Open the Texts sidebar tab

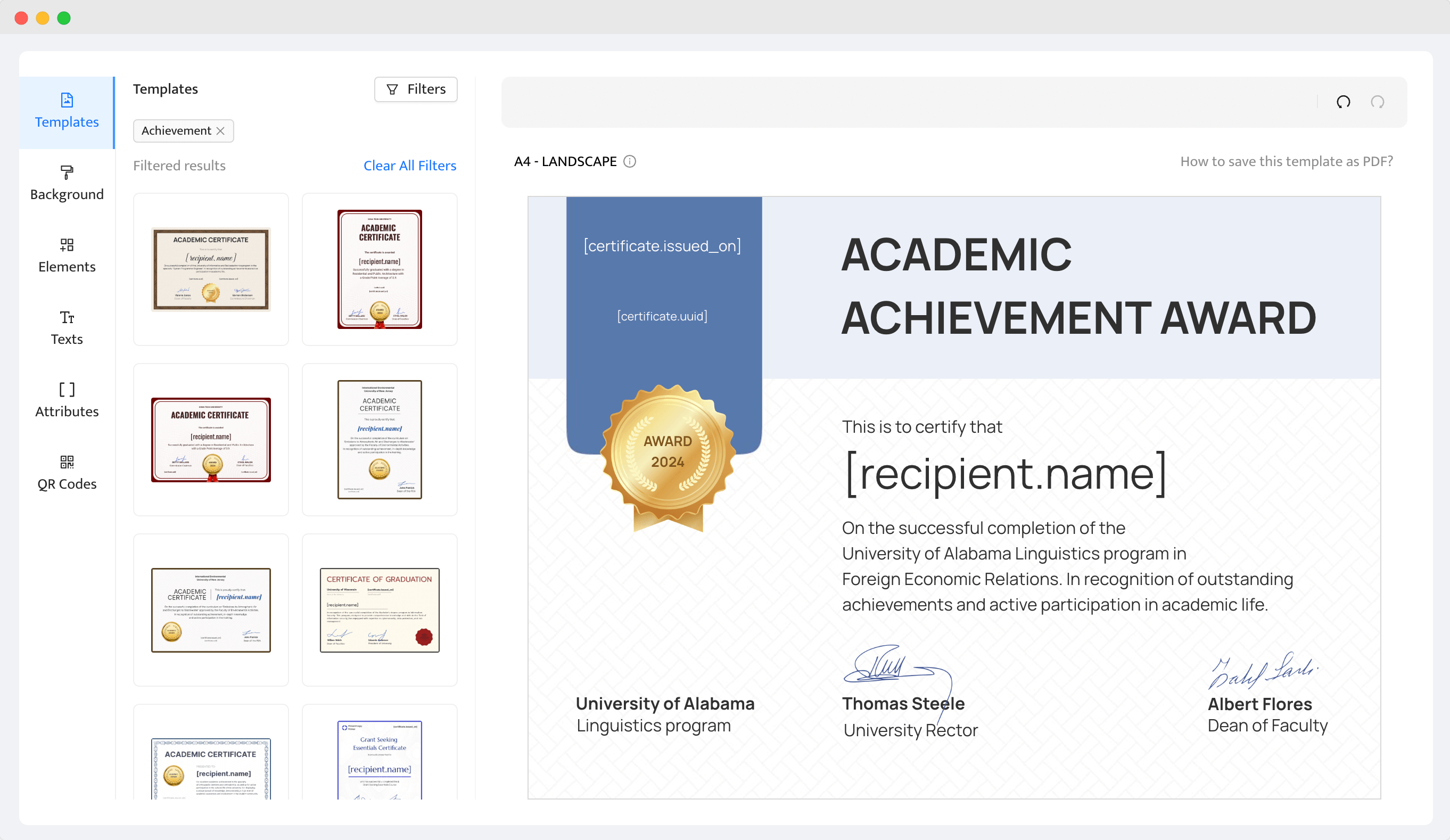67,329
